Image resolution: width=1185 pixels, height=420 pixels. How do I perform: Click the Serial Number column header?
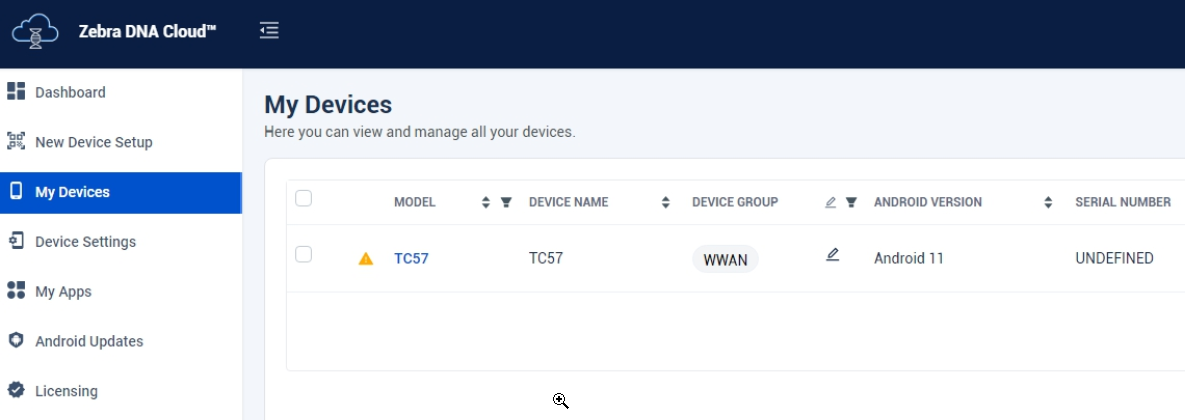(x=1122, y=202)
